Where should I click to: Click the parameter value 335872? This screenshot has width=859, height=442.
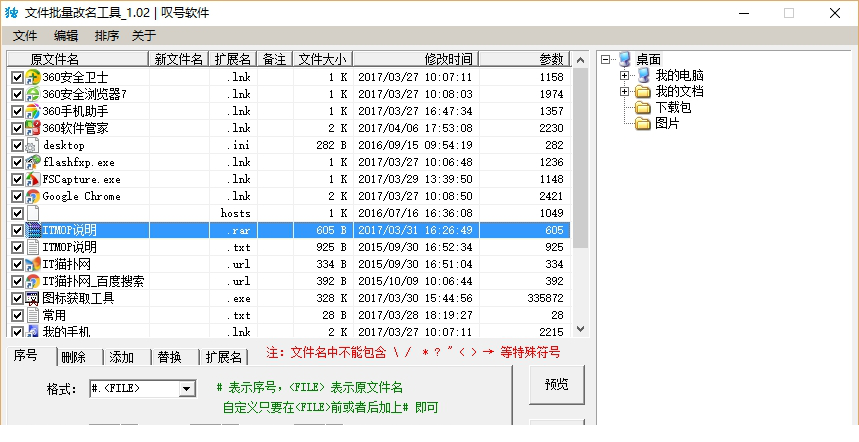545,299
